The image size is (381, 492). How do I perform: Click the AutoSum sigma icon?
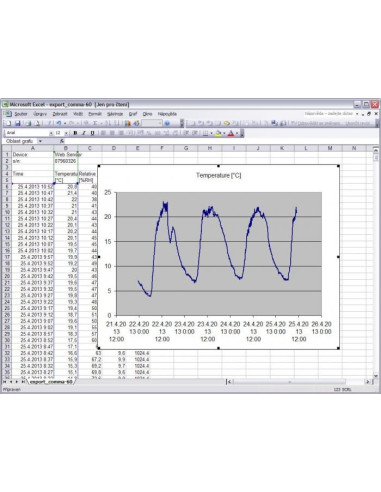pyautogui.click(x=95, y=123)
